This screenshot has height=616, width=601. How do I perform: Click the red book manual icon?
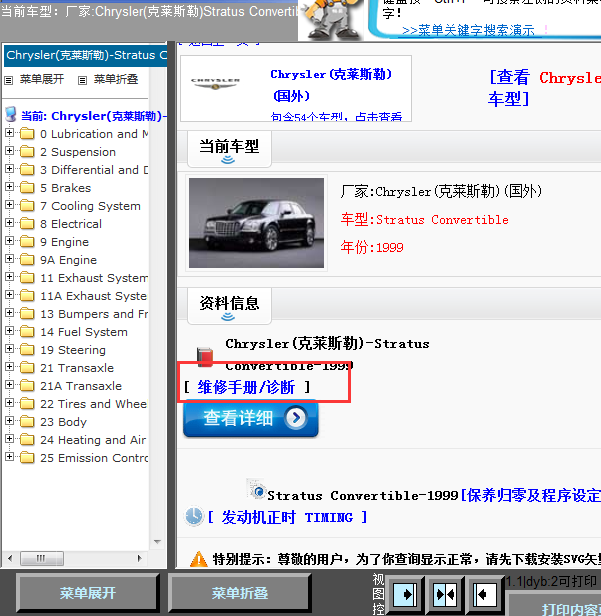click(x=205, y=358)
